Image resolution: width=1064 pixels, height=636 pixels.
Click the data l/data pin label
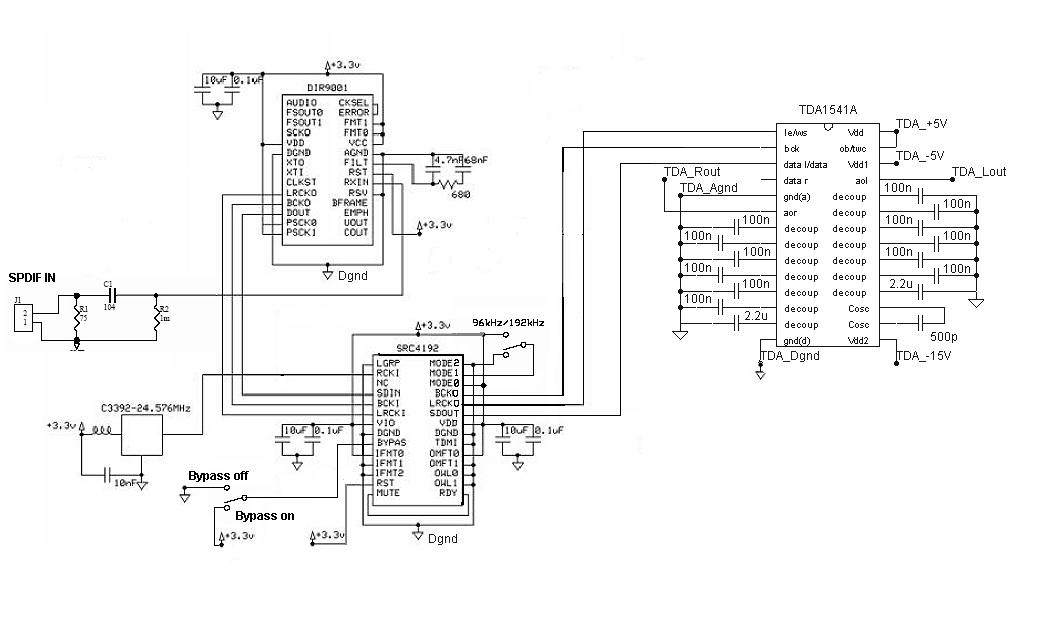[805, 165]
